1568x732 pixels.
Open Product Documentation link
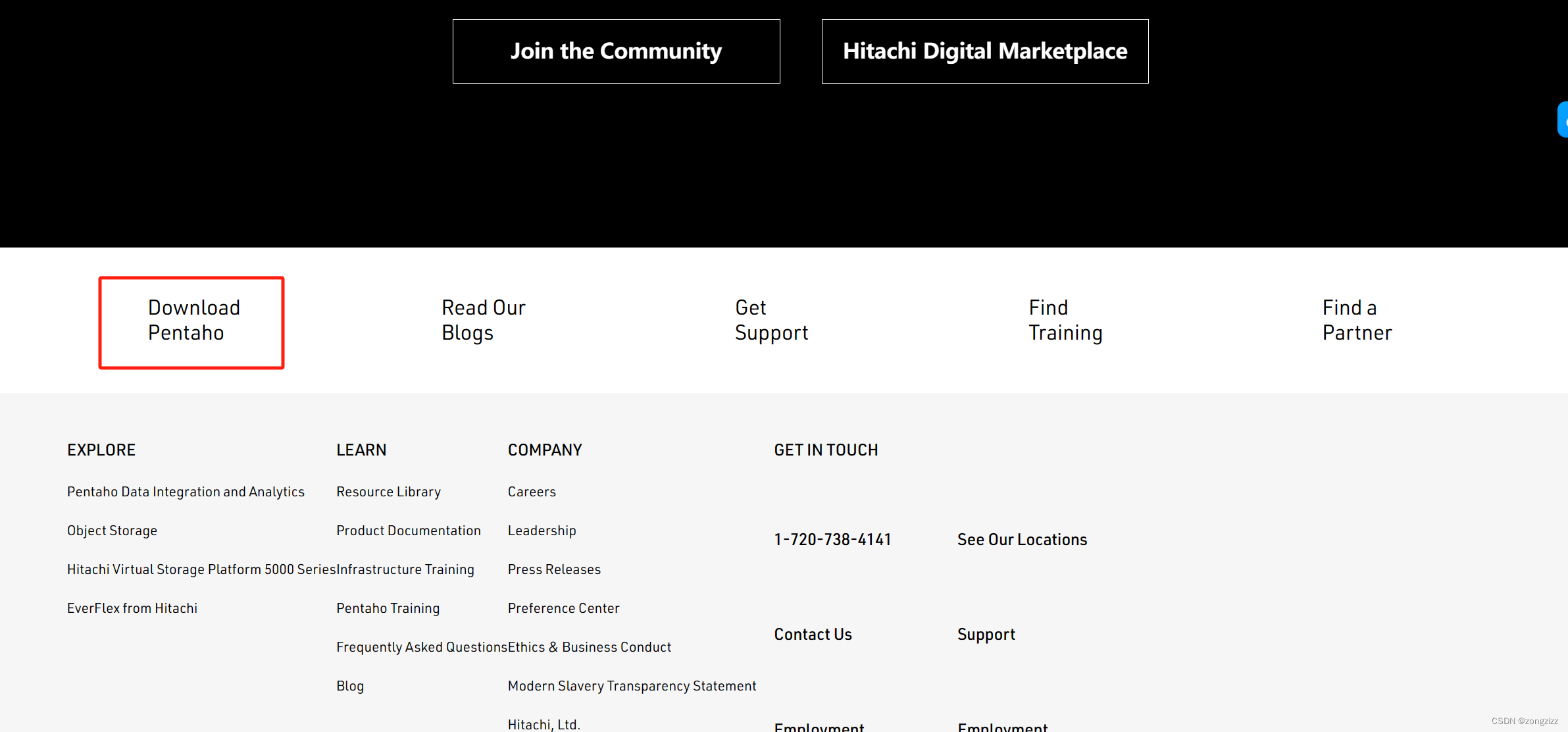408,531
